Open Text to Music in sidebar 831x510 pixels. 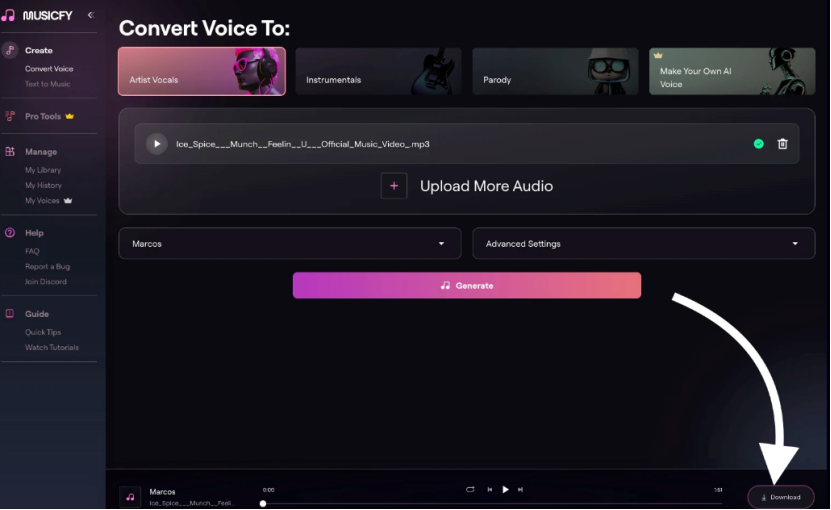[x=48, y=84]
